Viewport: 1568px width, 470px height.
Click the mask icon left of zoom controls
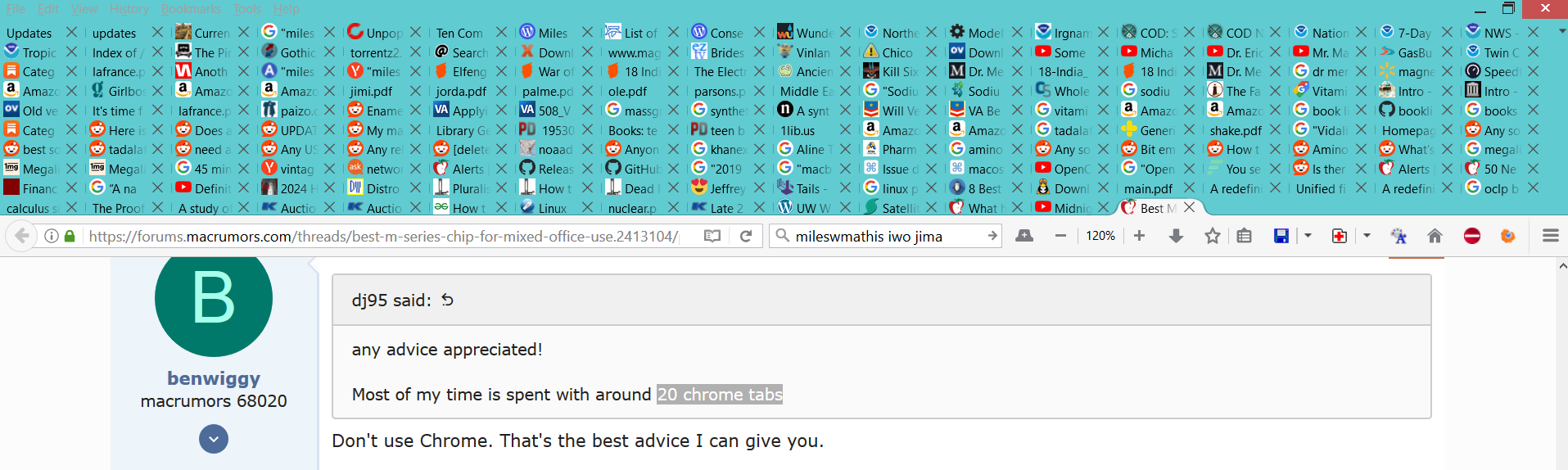click(x=1024, y=236)
